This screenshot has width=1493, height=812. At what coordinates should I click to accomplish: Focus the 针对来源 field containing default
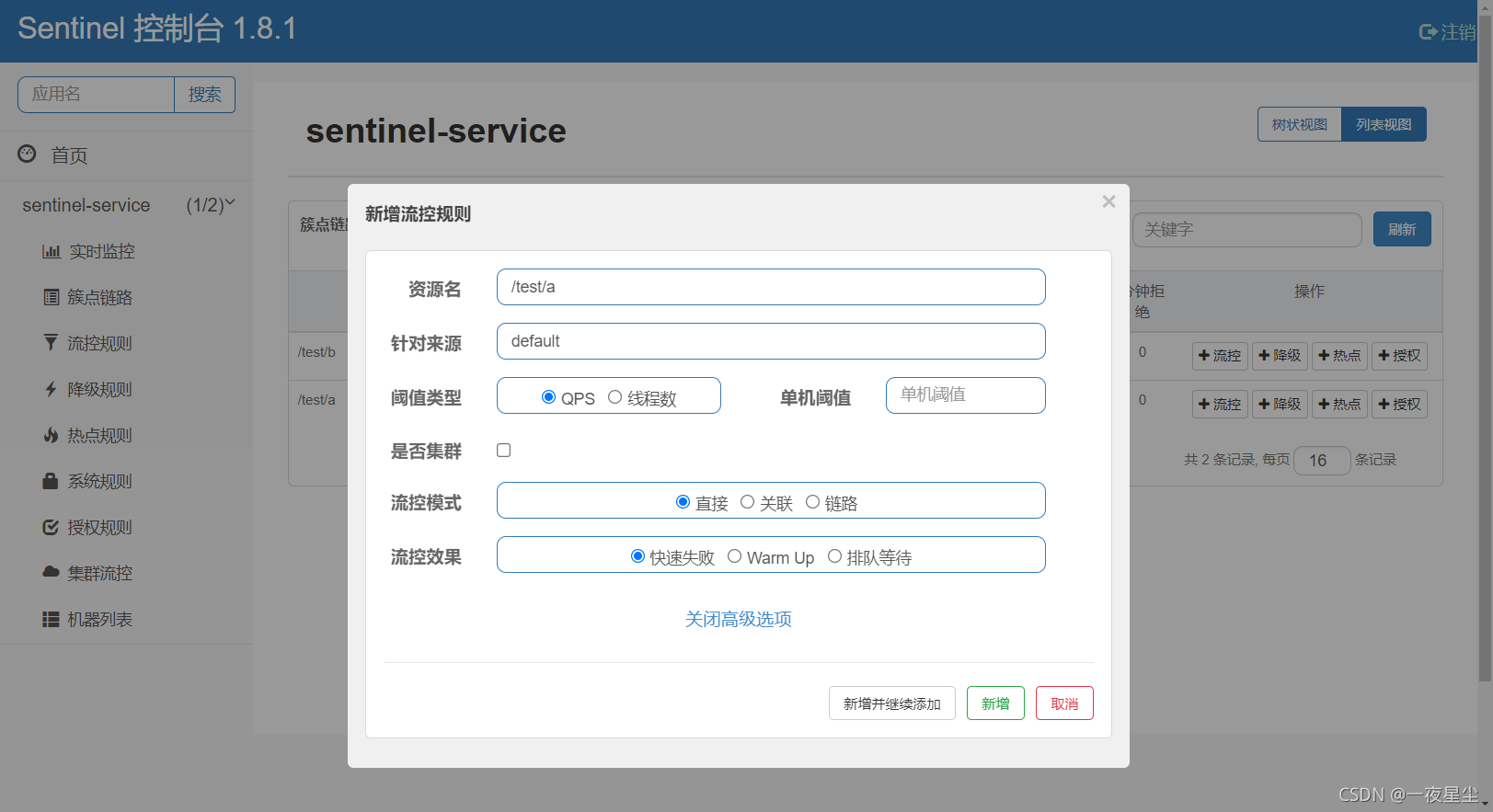(x=771, y=341)
